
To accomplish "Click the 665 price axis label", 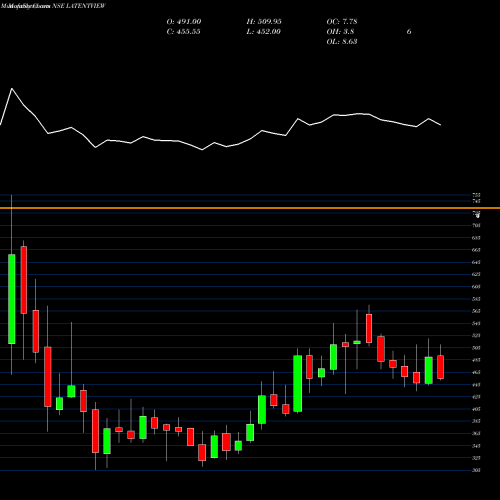I will [476, 250].
